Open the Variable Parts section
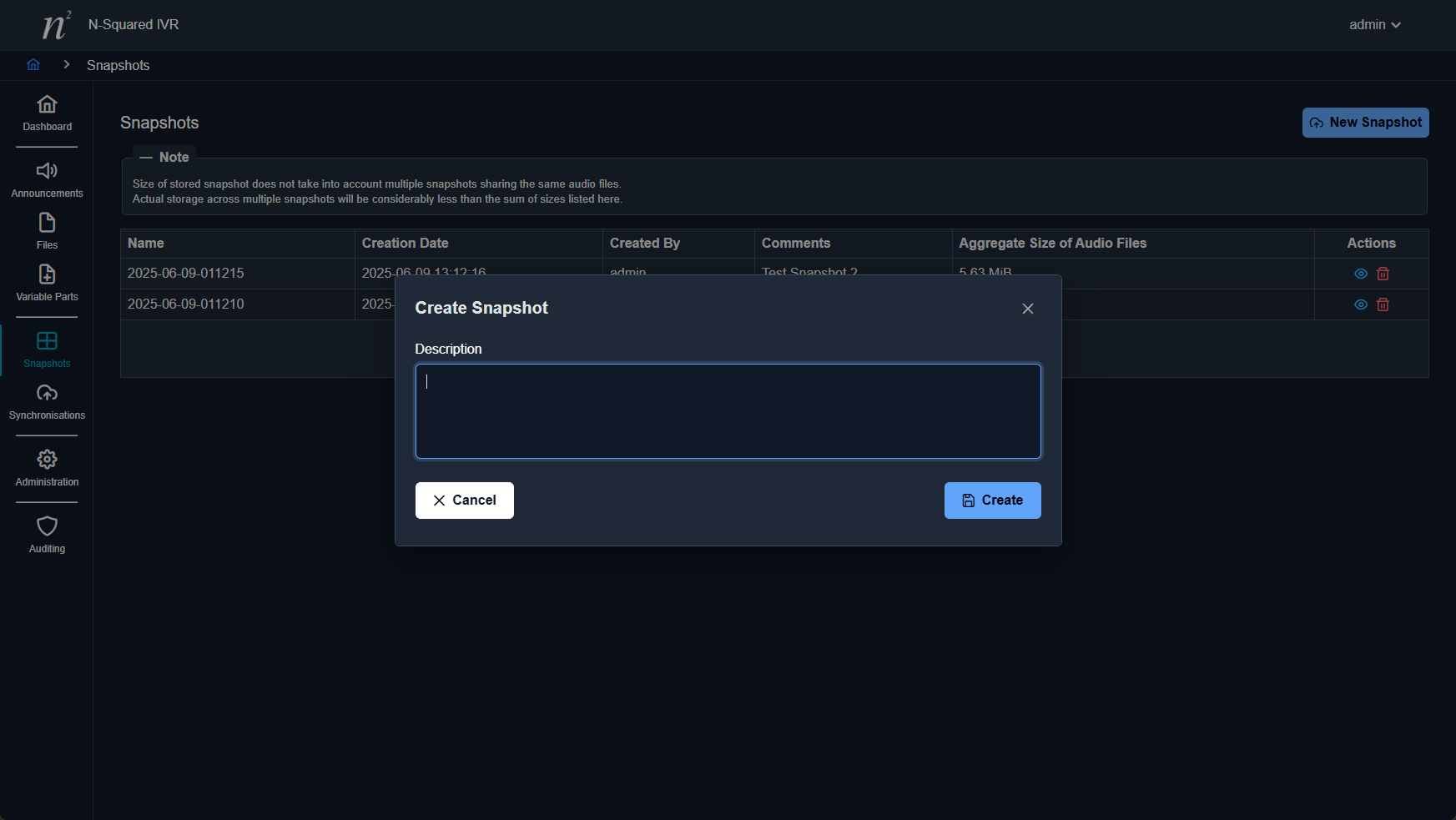Viewport: 1456px width, 820px height. tap(47, 284)
